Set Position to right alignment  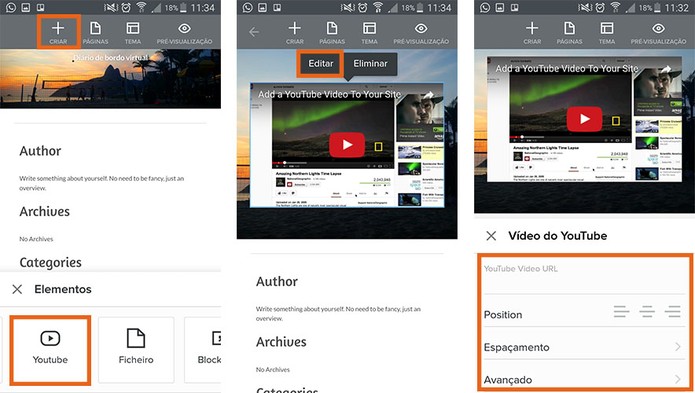point(673,312)
